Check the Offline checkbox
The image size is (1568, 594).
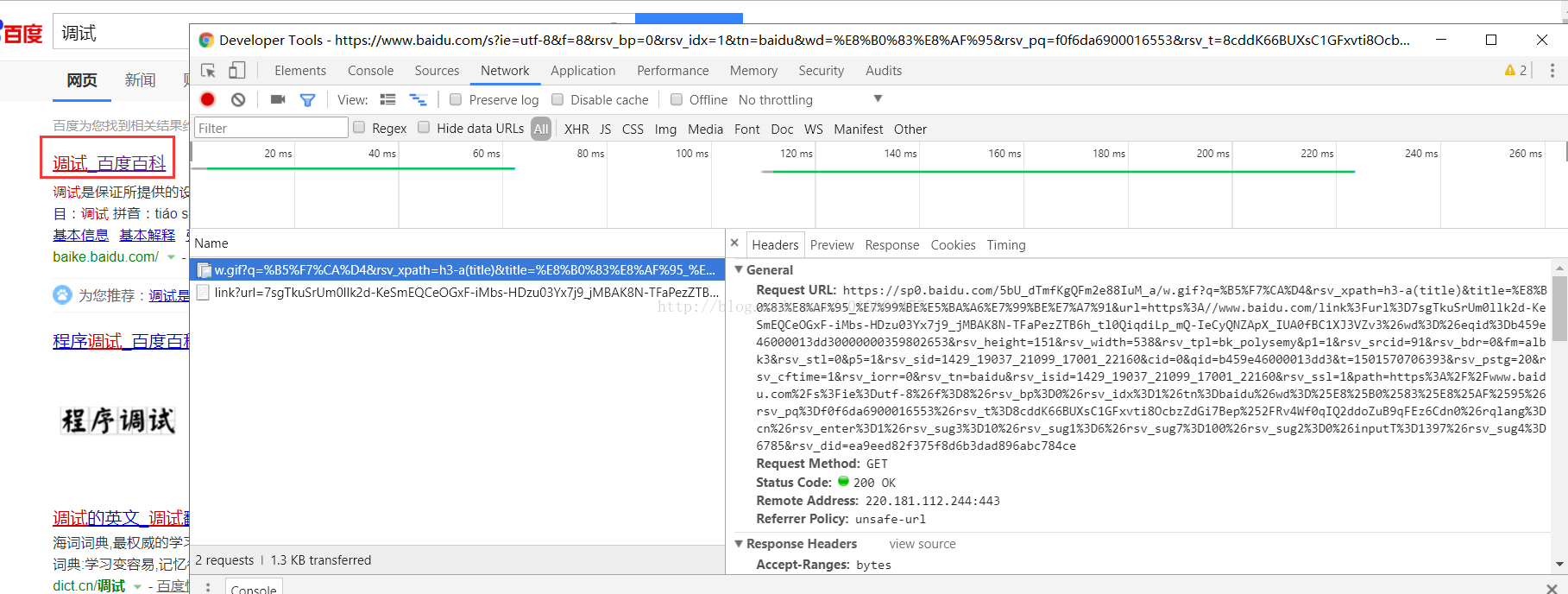(x=677, y=99)
